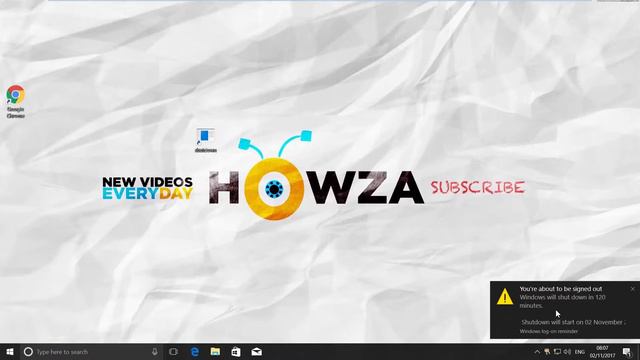Dismiss the sign-out notification with X
Image resolution: width=640 pixels, height=360 pixels.
click(x=633, y=289)
